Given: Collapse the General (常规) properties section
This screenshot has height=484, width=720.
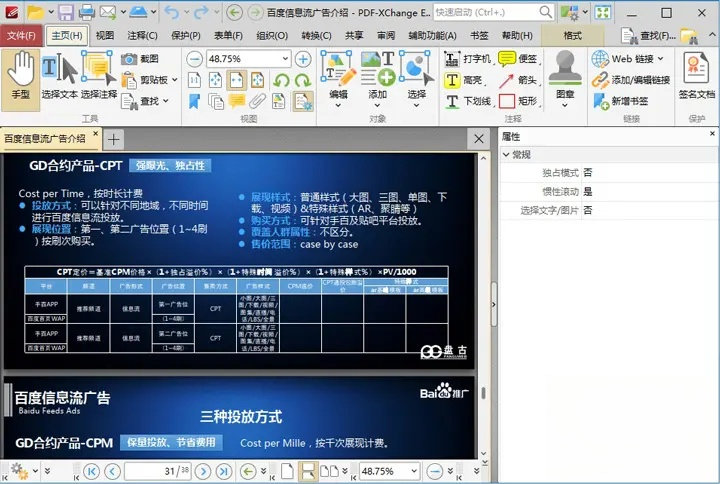Looking at the screenshot, I should [x=506, y=155].
